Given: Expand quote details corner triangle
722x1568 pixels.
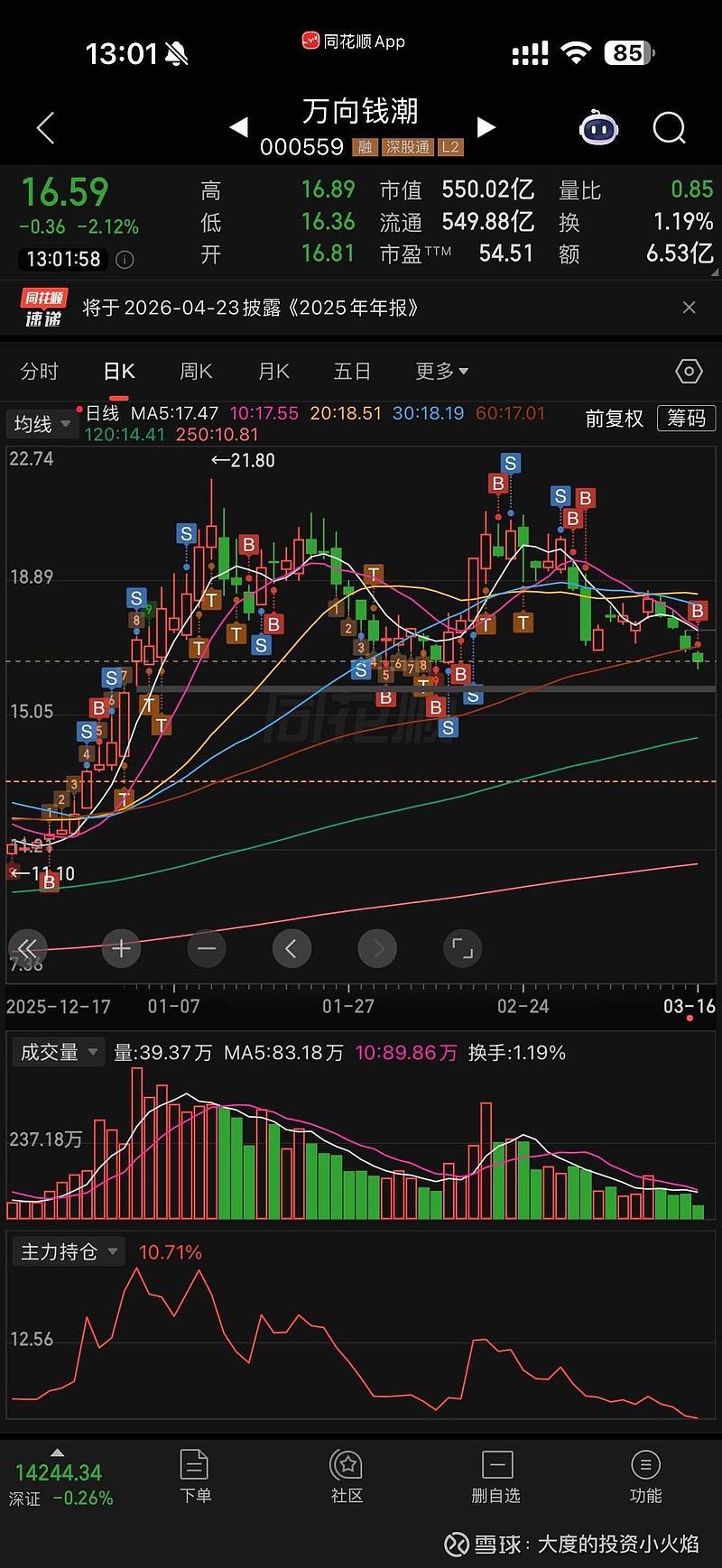Looking at the screenshot, I should pyautogui.click(x=714, y=272).
